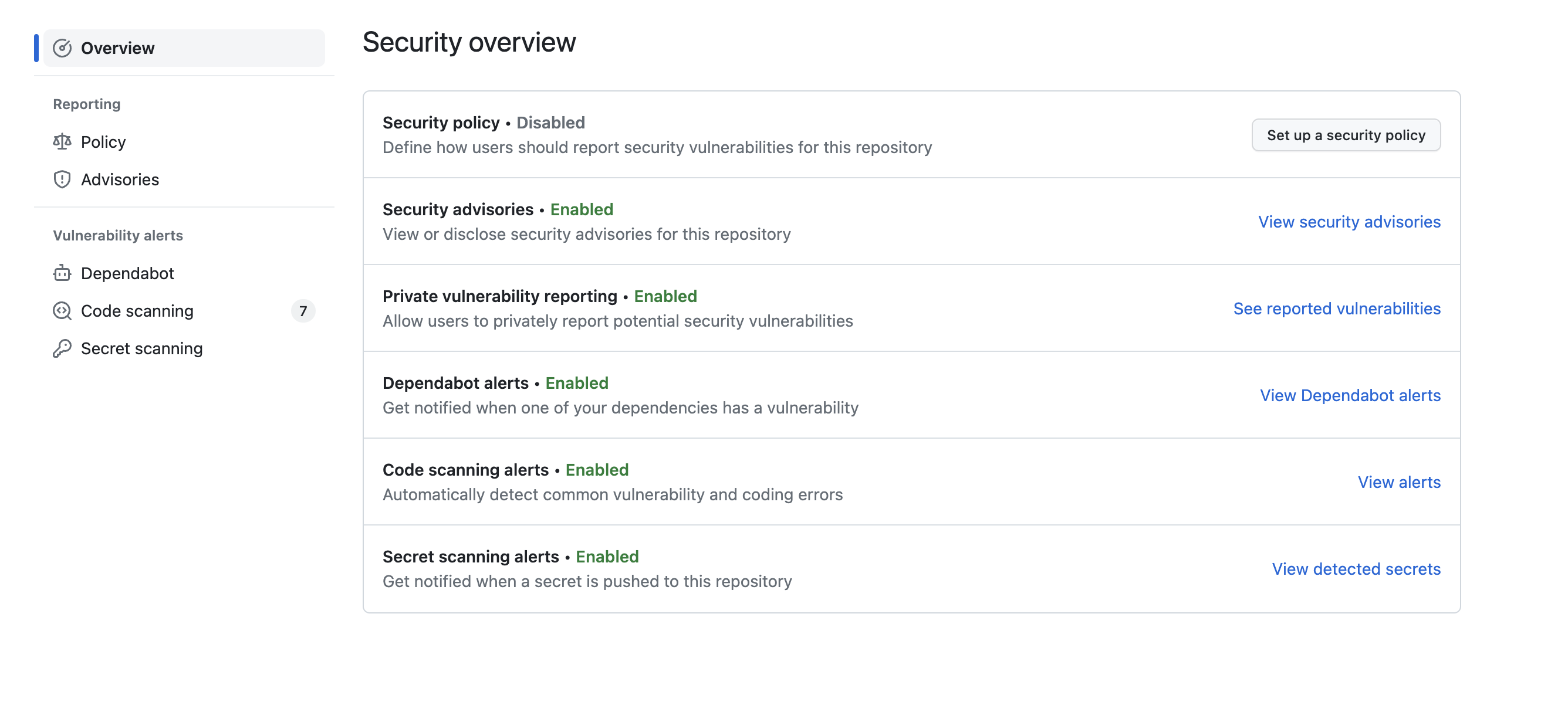1568x712 pixels.
Task: Open View security advisories
Action: (1350, 222)
